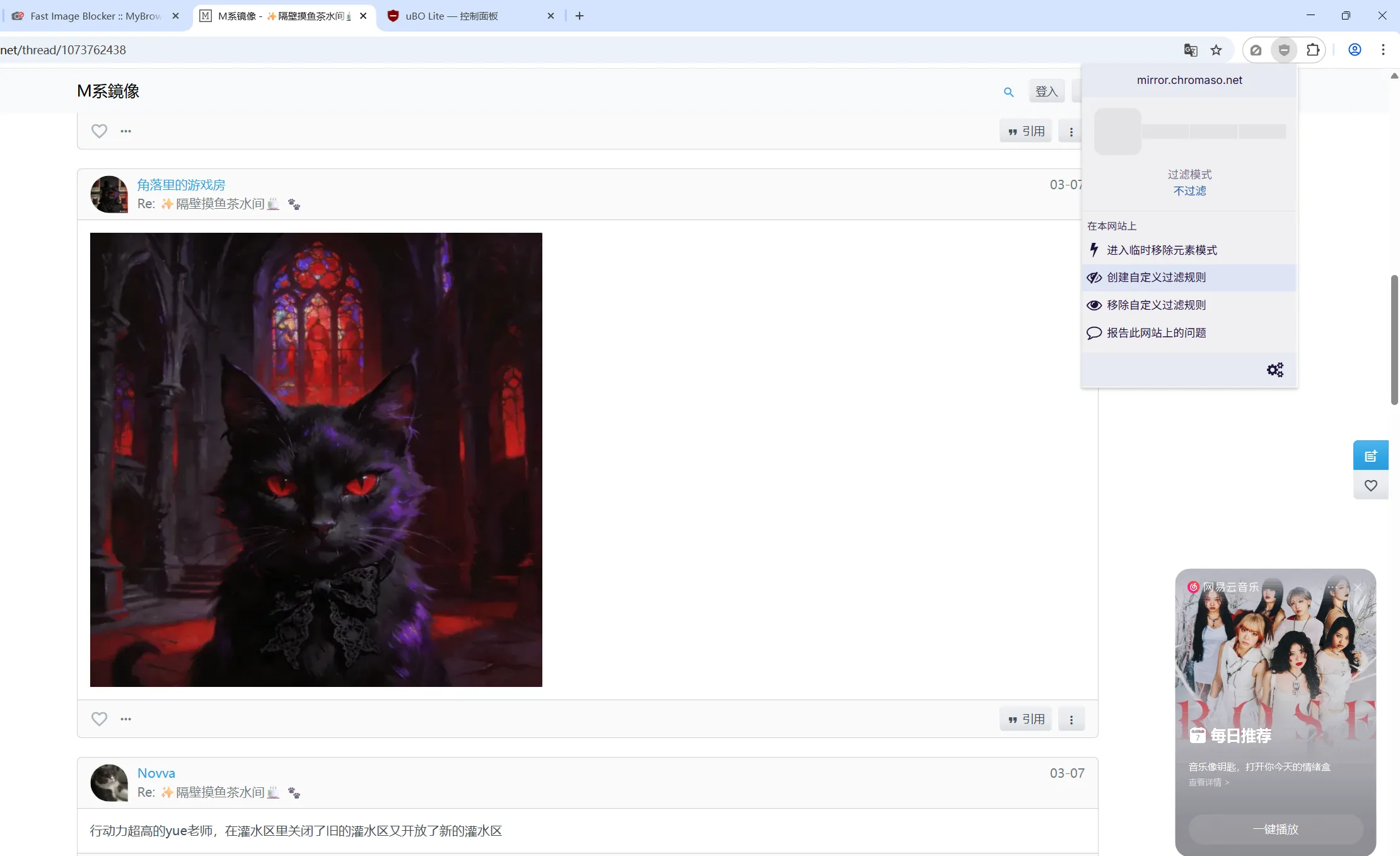Open Chrome's three-dot main menu
This screenshot has height=856, width=1400.
[1383, 50]
